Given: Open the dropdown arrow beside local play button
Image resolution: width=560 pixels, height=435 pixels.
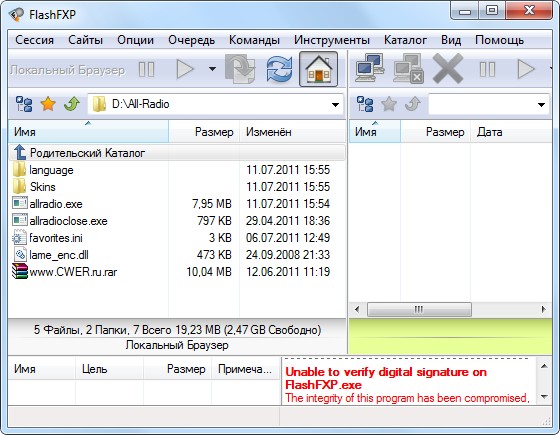Looking at the screenshot, I should [212, 69].
